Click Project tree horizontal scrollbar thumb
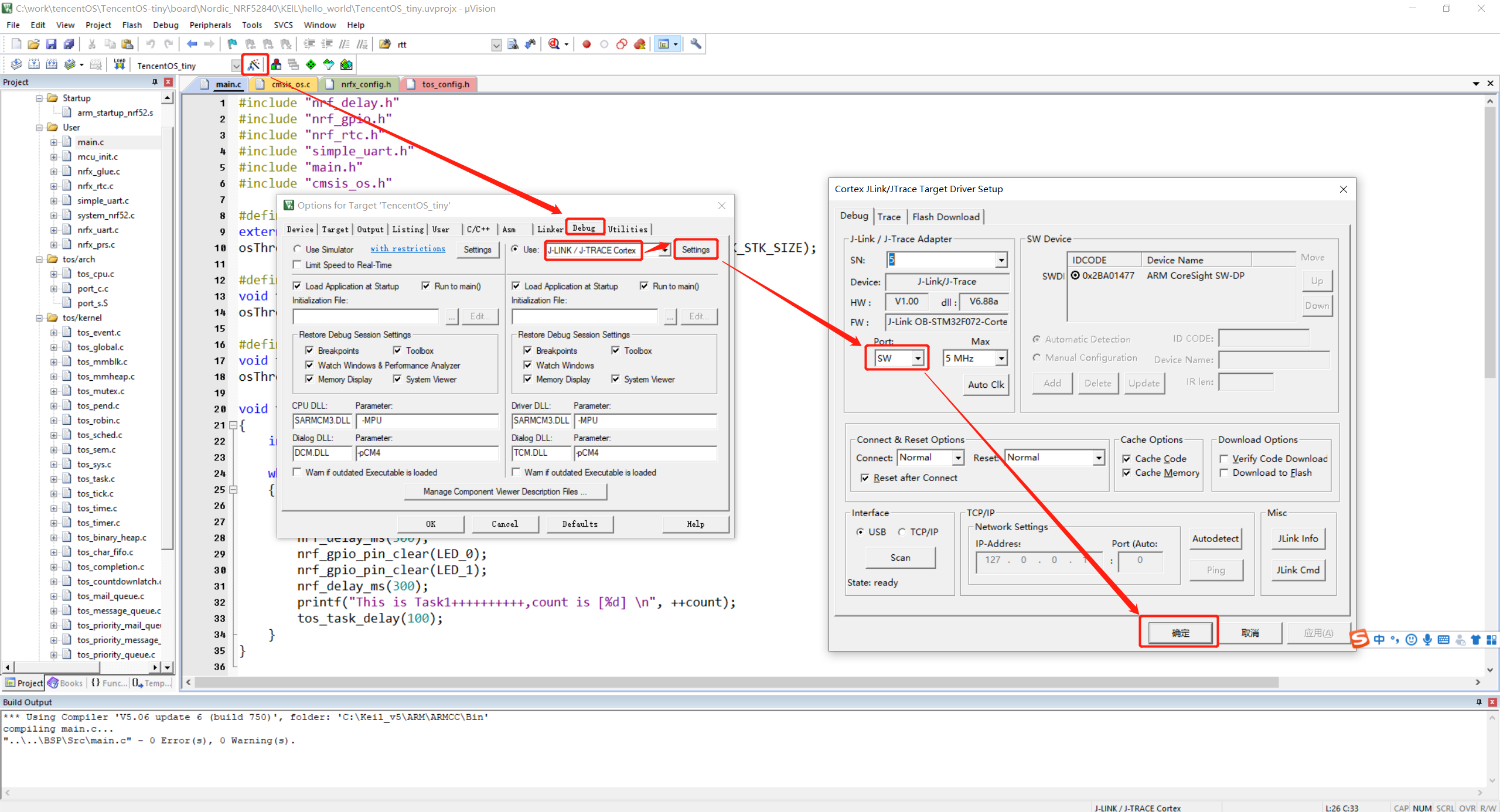Viewport: 1500px width, 812px height. tap(57, 667)
